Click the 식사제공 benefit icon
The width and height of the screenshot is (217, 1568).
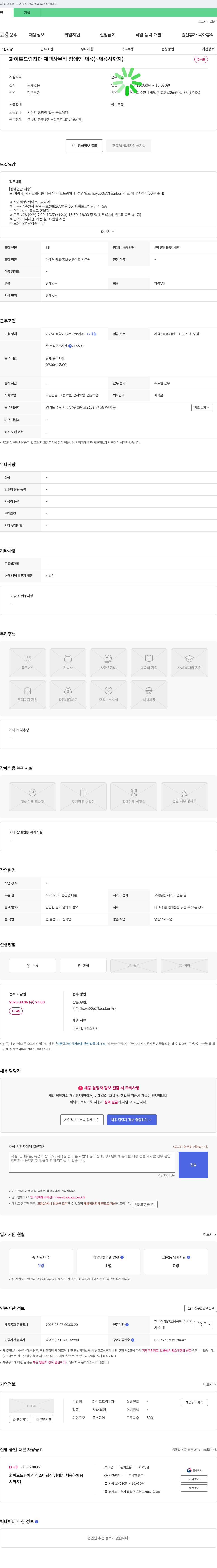pyautogui.click(x=149, y=695)
